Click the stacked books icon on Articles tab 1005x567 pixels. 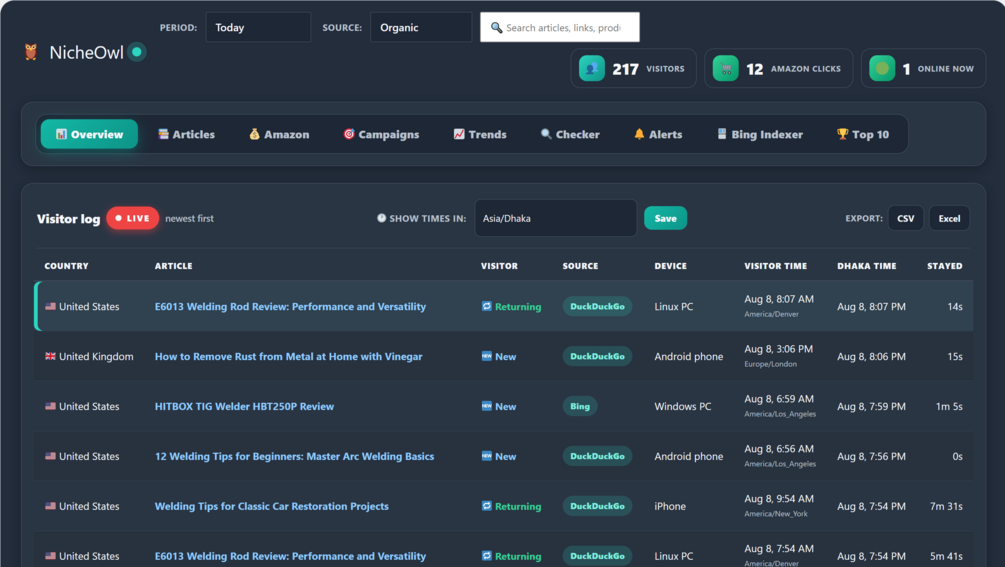[163, 134]
